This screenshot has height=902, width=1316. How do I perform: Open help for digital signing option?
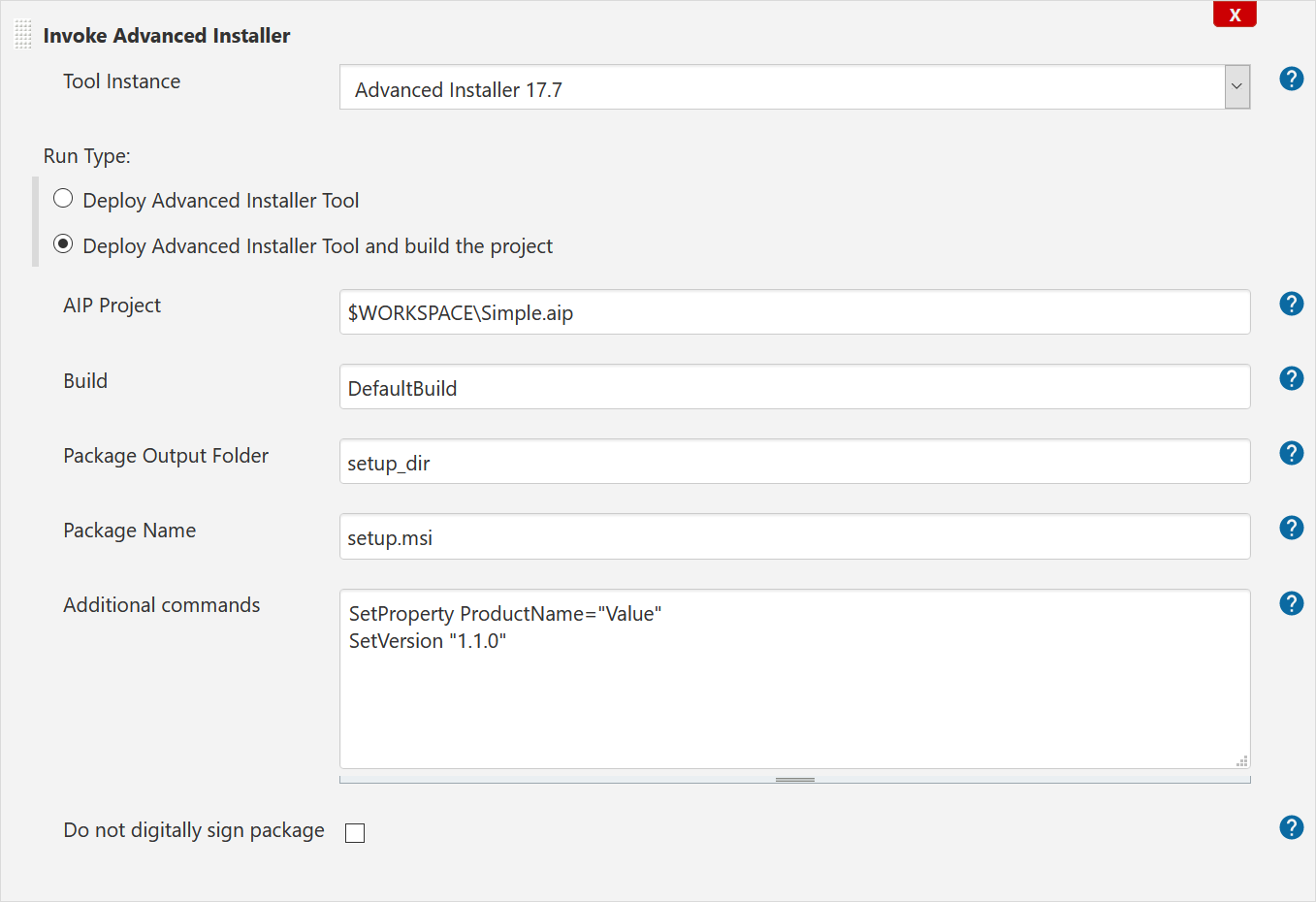(1291, 827)
